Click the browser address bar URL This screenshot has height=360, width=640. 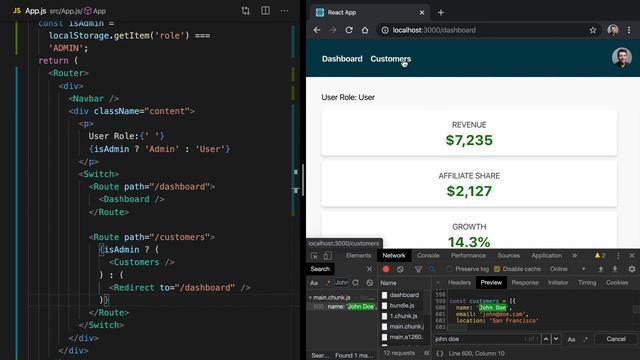[434, 30]
